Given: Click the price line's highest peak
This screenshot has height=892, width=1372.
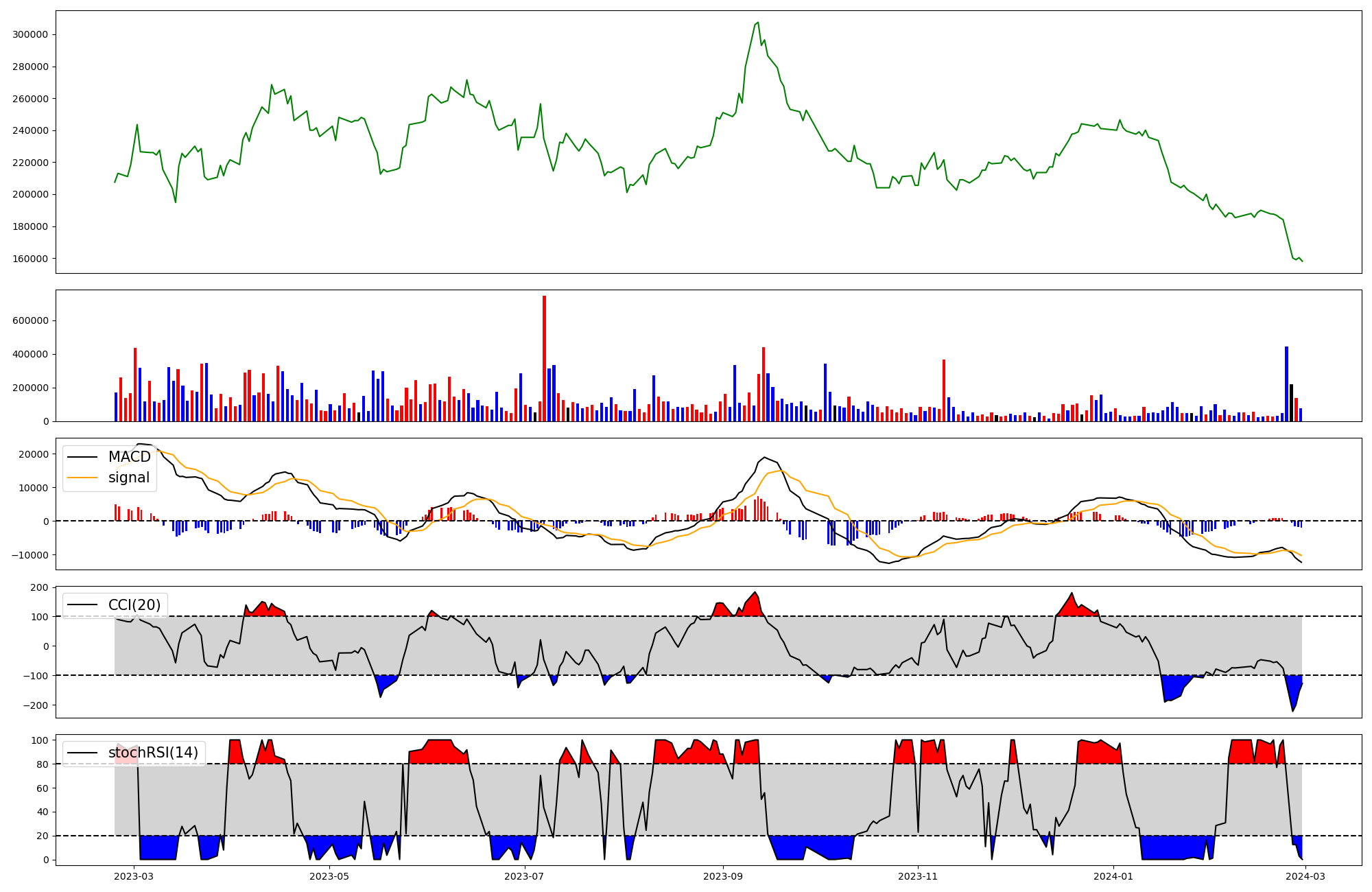Looking at the screenshot, I should 757,23.
